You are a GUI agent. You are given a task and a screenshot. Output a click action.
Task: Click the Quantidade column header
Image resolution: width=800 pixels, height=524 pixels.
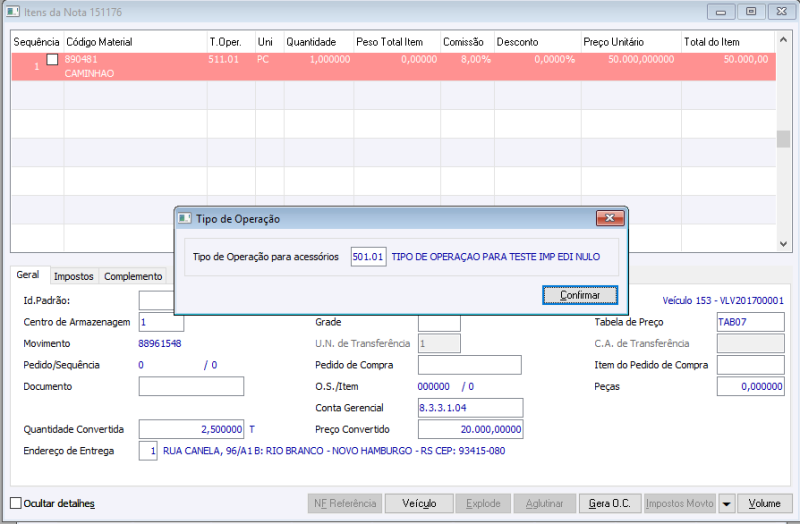[318, 42]
